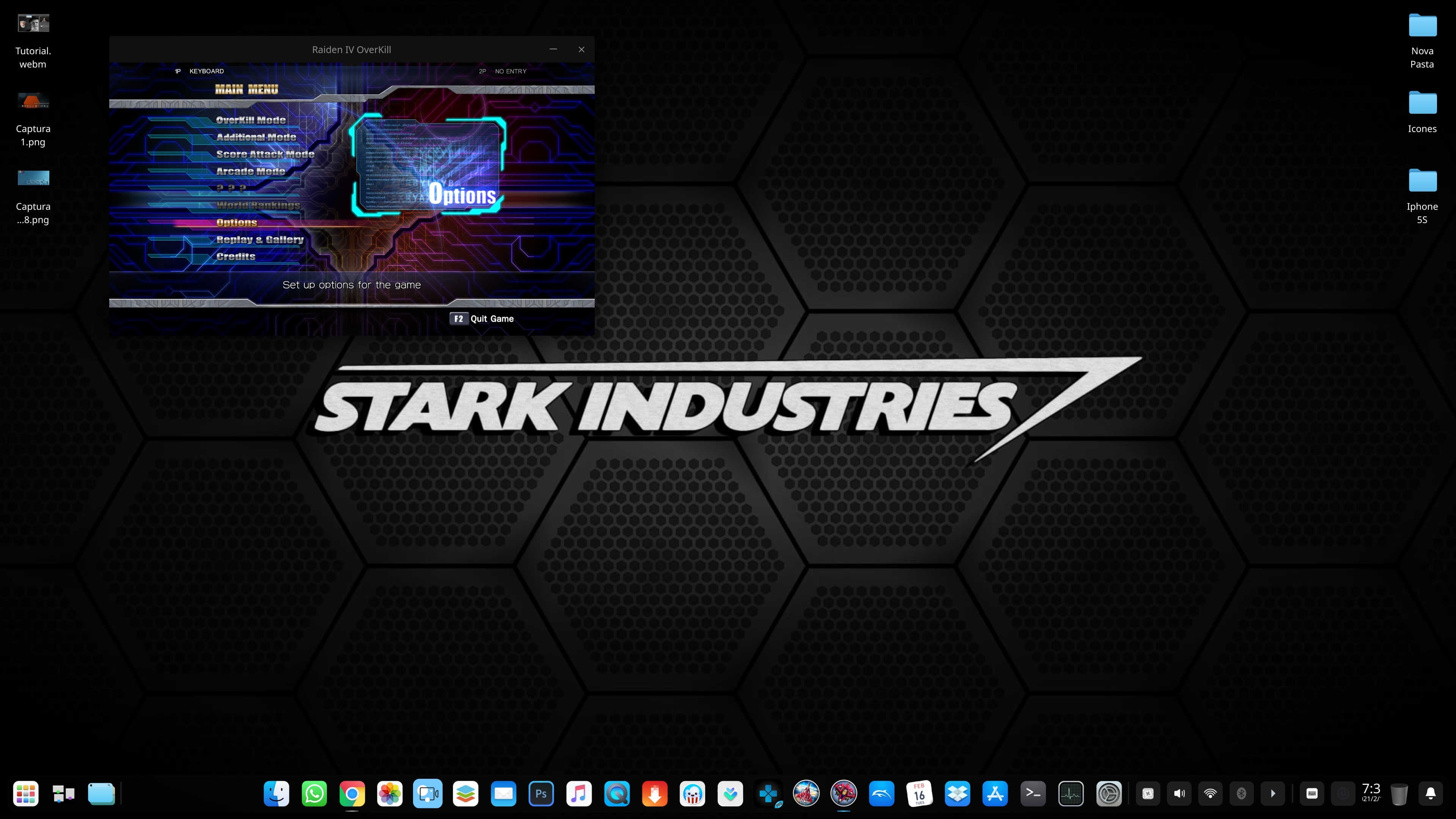Toggle Wi-Fi from the tray icon
This screenshot has height=819, width=1456.
(1210, 793)
